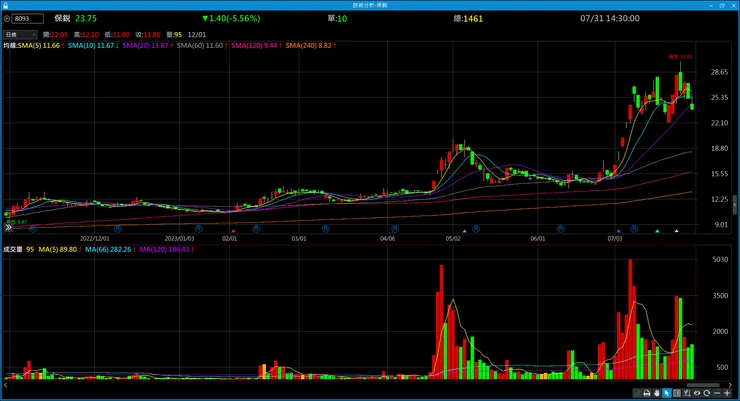Click the horizontal scrollbar thumb at bottom right

click(703, 385)
